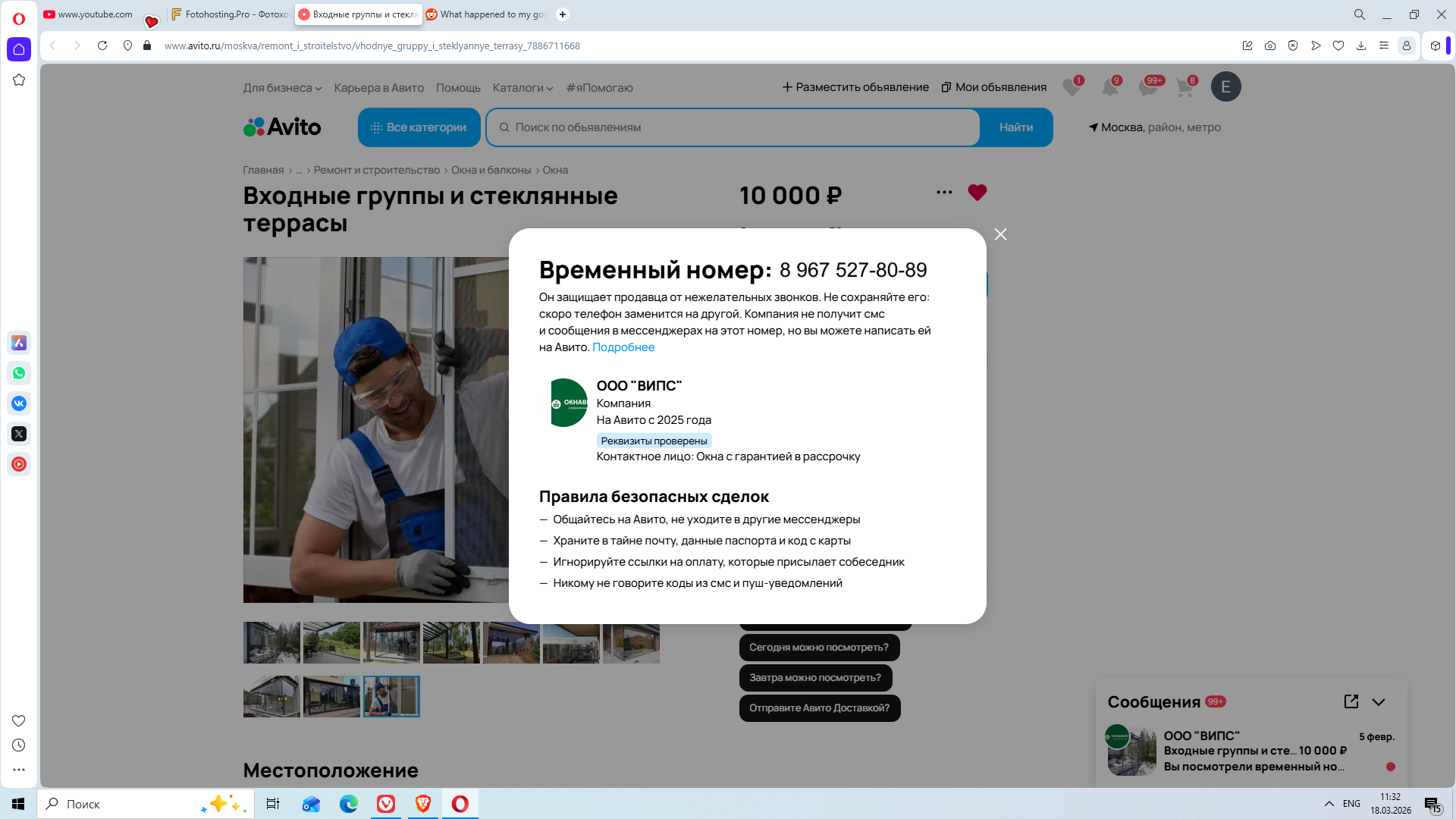This screenshot has height=819, width=1456.
Task: Open X (Twitter) sidebar panel
Action: (19, 434)
